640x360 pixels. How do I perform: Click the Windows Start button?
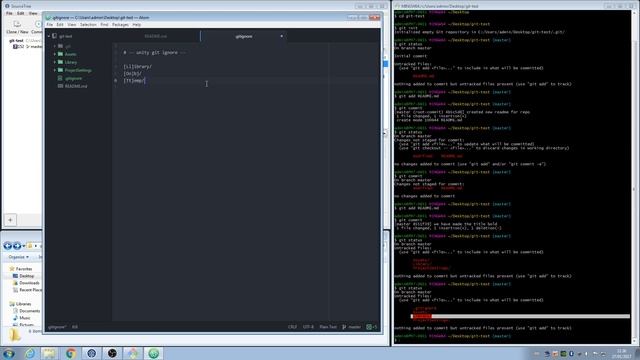coord(9,353)
